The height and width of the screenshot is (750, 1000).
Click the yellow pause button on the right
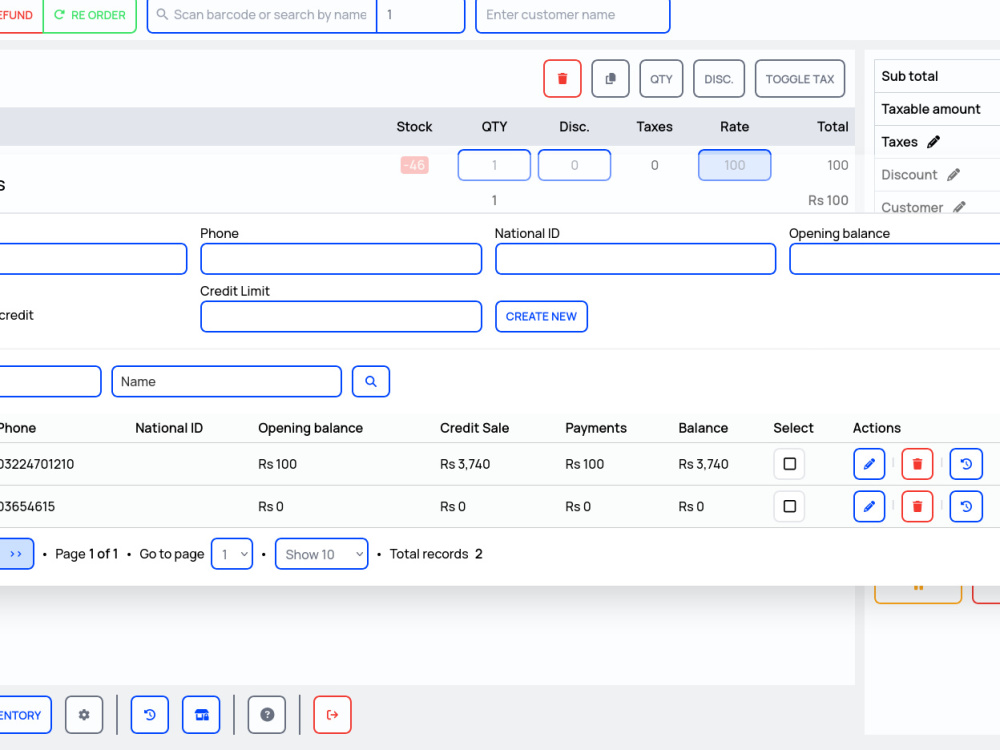(918, 592)
